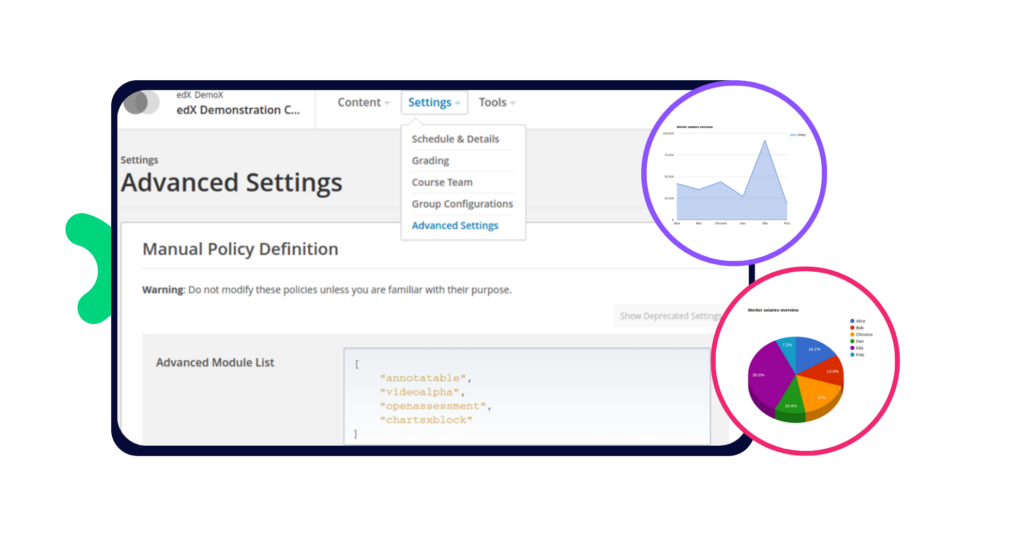Collapse the Settings dropdown menu

coord(435,102)
